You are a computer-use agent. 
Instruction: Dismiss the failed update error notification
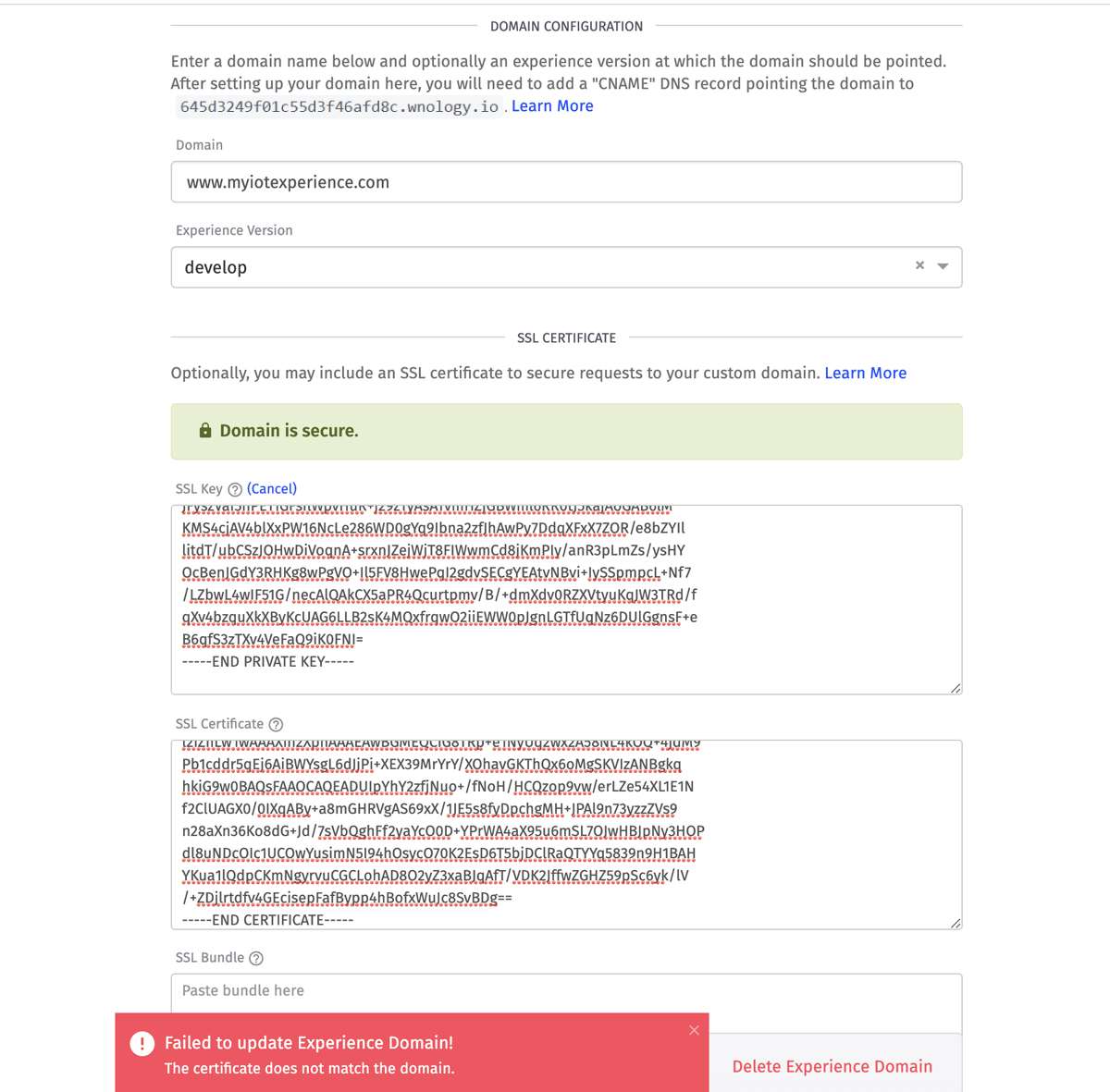(694, 1030)
